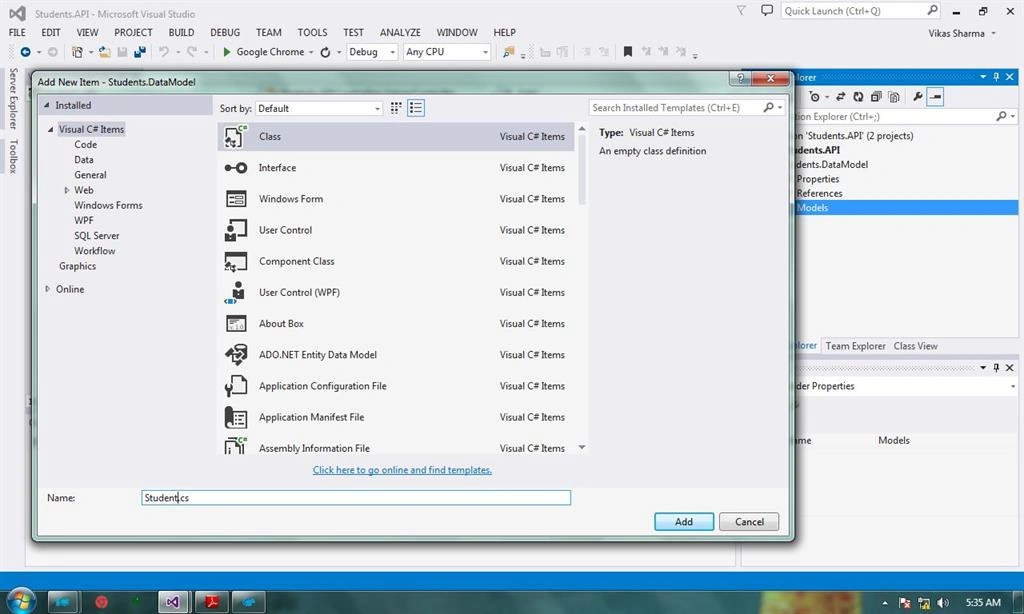Switch to the Team Explorer tab
This screenshot has height=614, width=1024.
pyautogui.click(x=855, y=346)
